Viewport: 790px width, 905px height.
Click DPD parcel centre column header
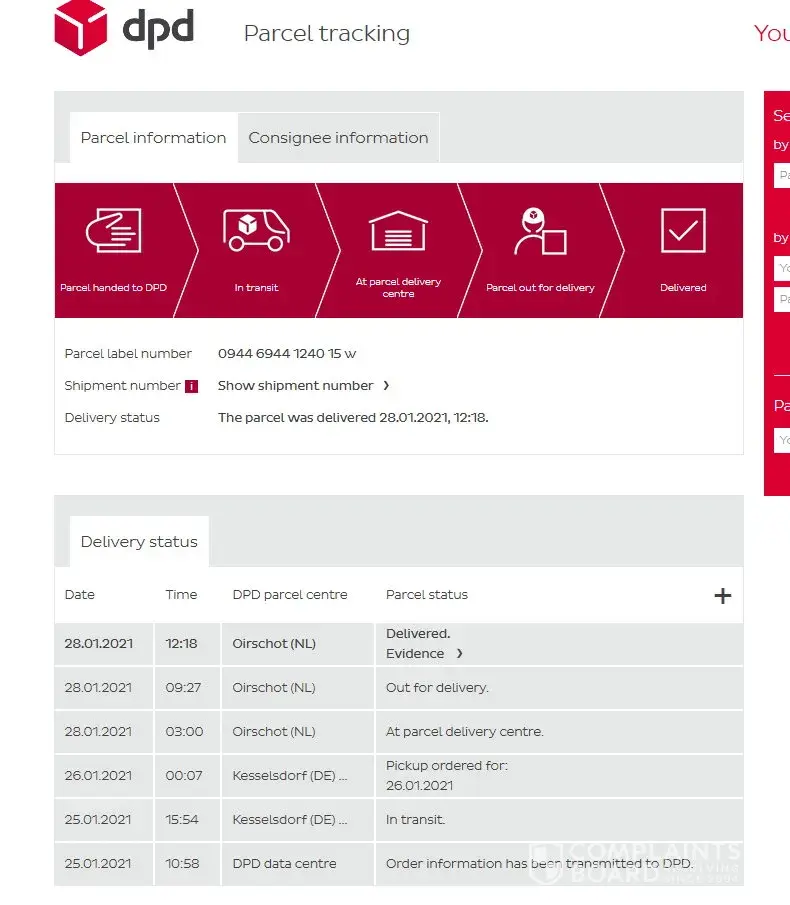click(x=290, y=594)
